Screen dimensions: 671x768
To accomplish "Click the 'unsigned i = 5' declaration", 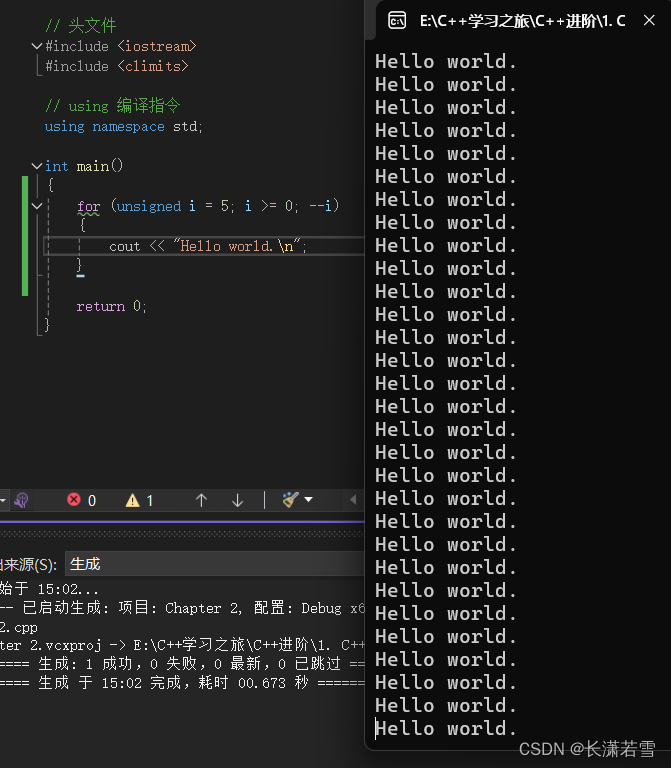I will click(x=172, y=206).
